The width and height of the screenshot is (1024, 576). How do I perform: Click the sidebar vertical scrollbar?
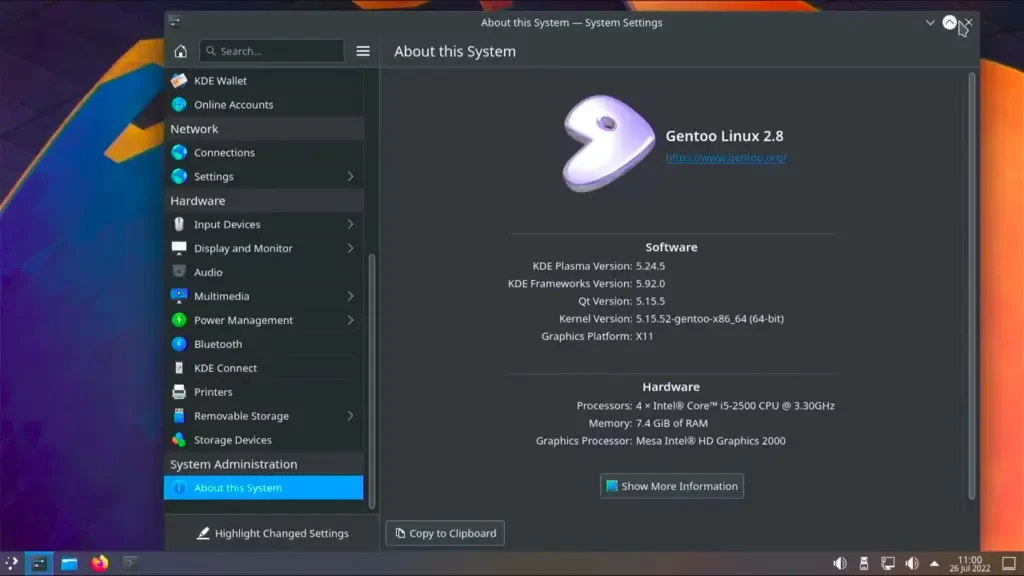[x=372, y=381]
